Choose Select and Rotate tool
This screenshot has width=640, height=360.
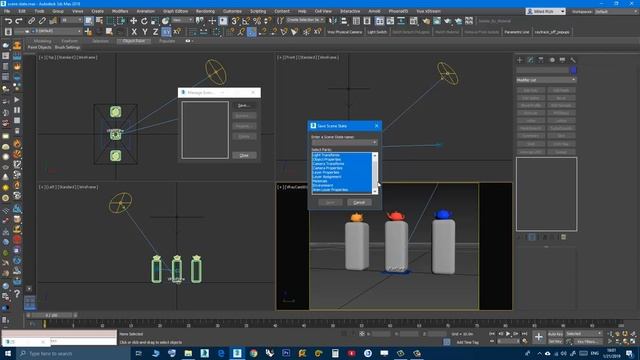click(144, 21)
